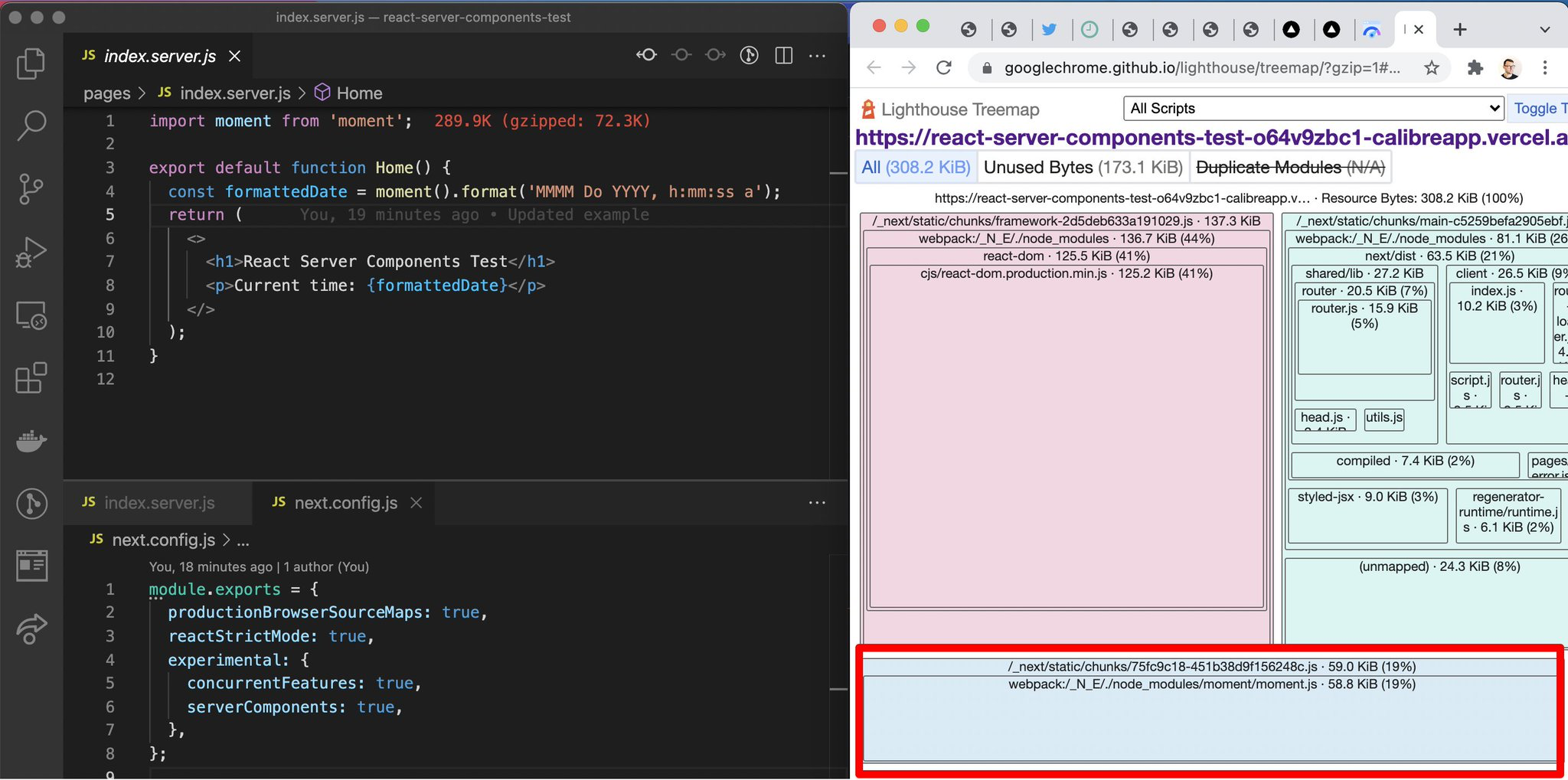Click the Go to next change icon in editor toolbar

(x=715, y=55)
